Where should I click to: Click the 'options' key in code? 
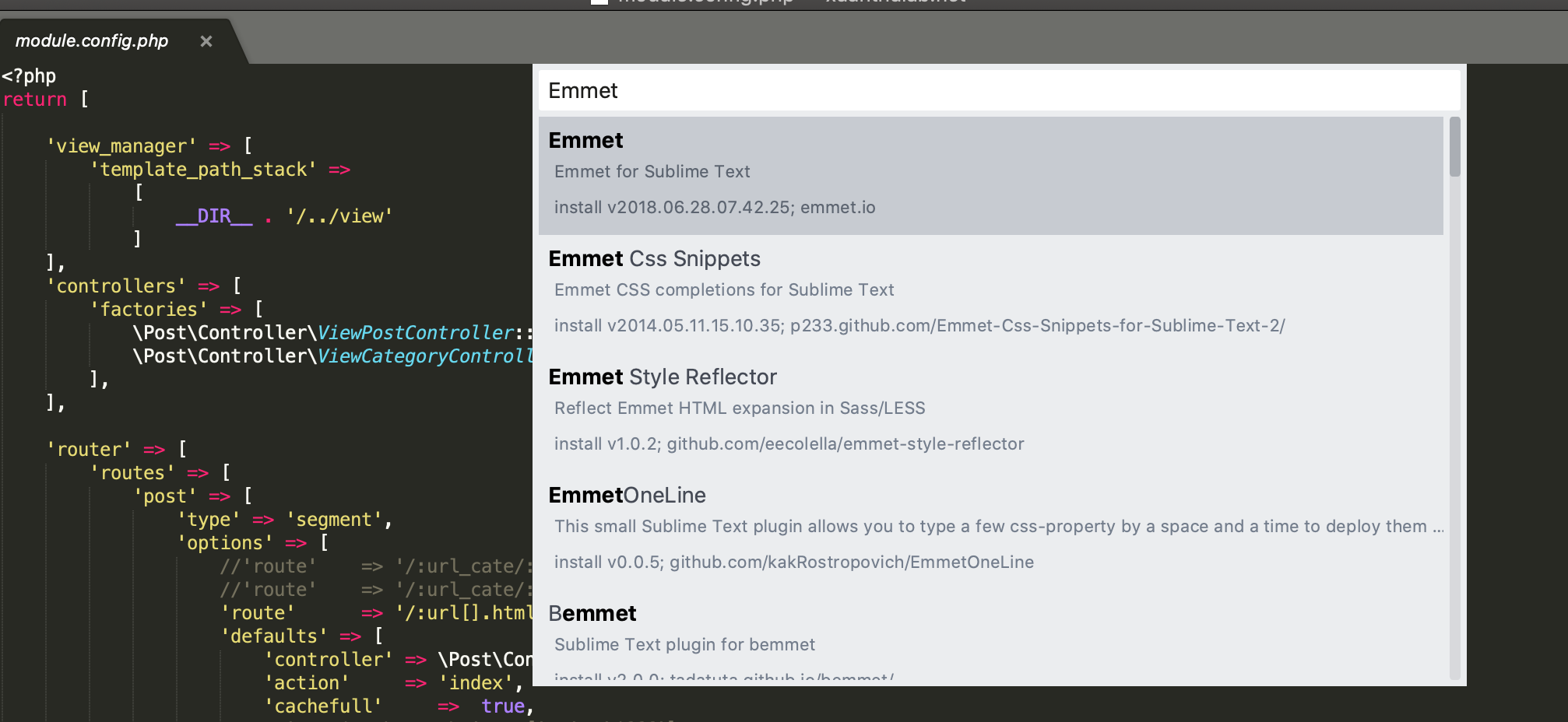[225, 543]
